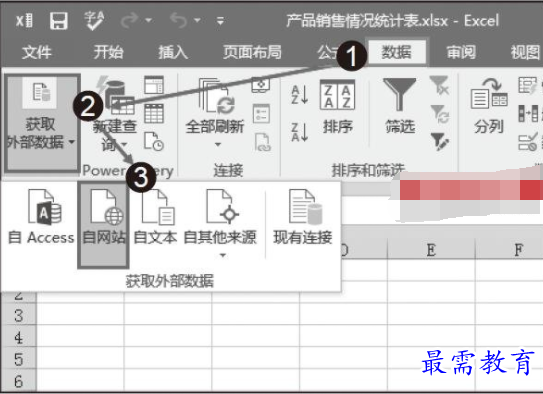Switch to the 审阅 tab
This screenshot has height=394, width=543.
pos(461,52)
